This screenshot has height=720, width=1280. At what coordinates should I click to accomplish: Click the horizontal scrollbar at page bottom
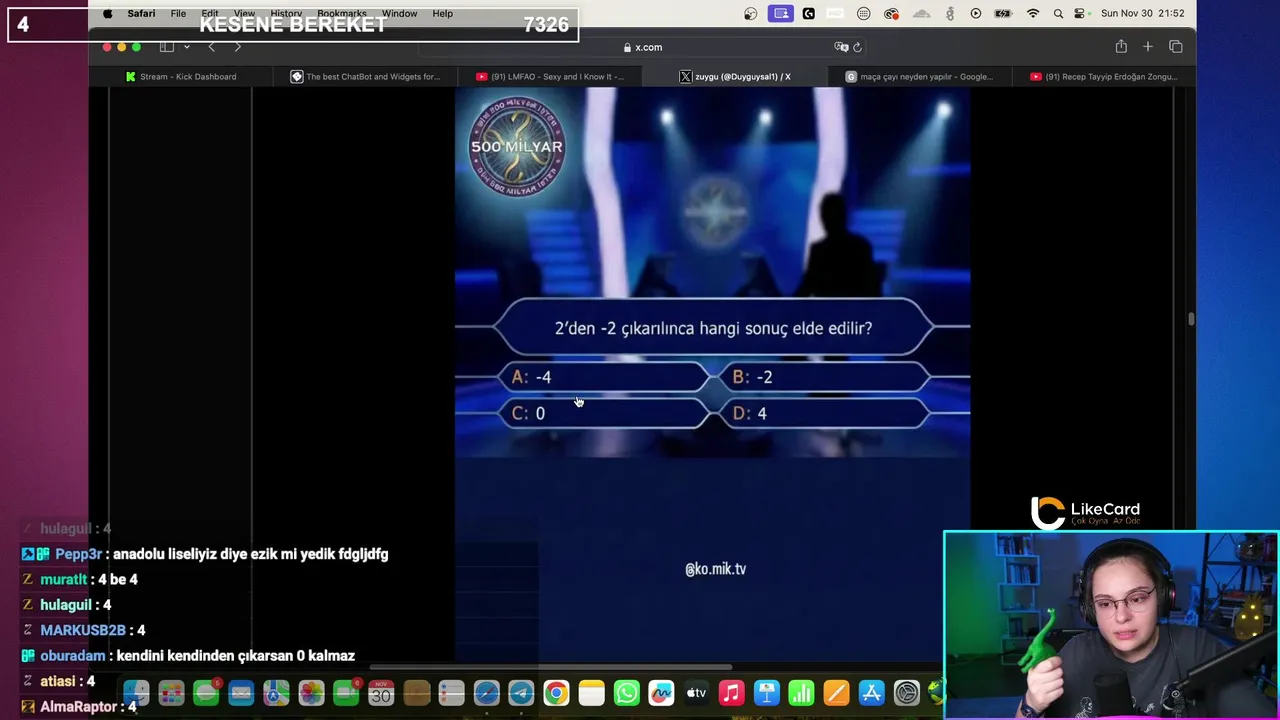pos(550,667)
